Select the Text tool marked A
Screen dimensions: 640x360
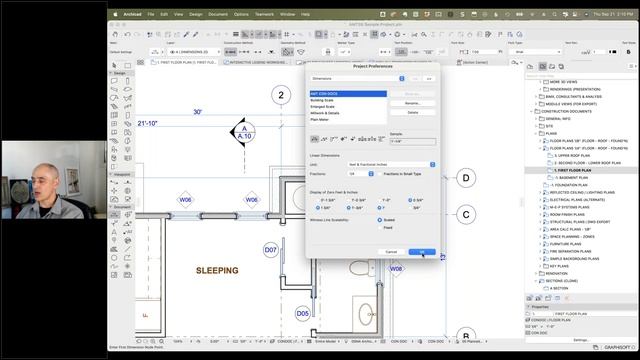[x=114, y=232]
